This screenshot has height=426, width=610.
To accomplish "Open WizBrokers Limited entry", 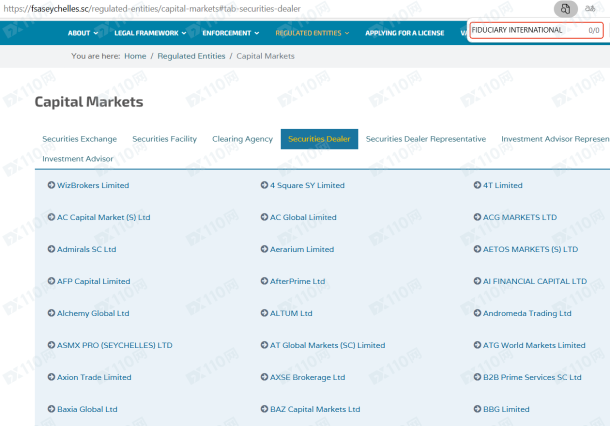I will click(x=93, y=185).
